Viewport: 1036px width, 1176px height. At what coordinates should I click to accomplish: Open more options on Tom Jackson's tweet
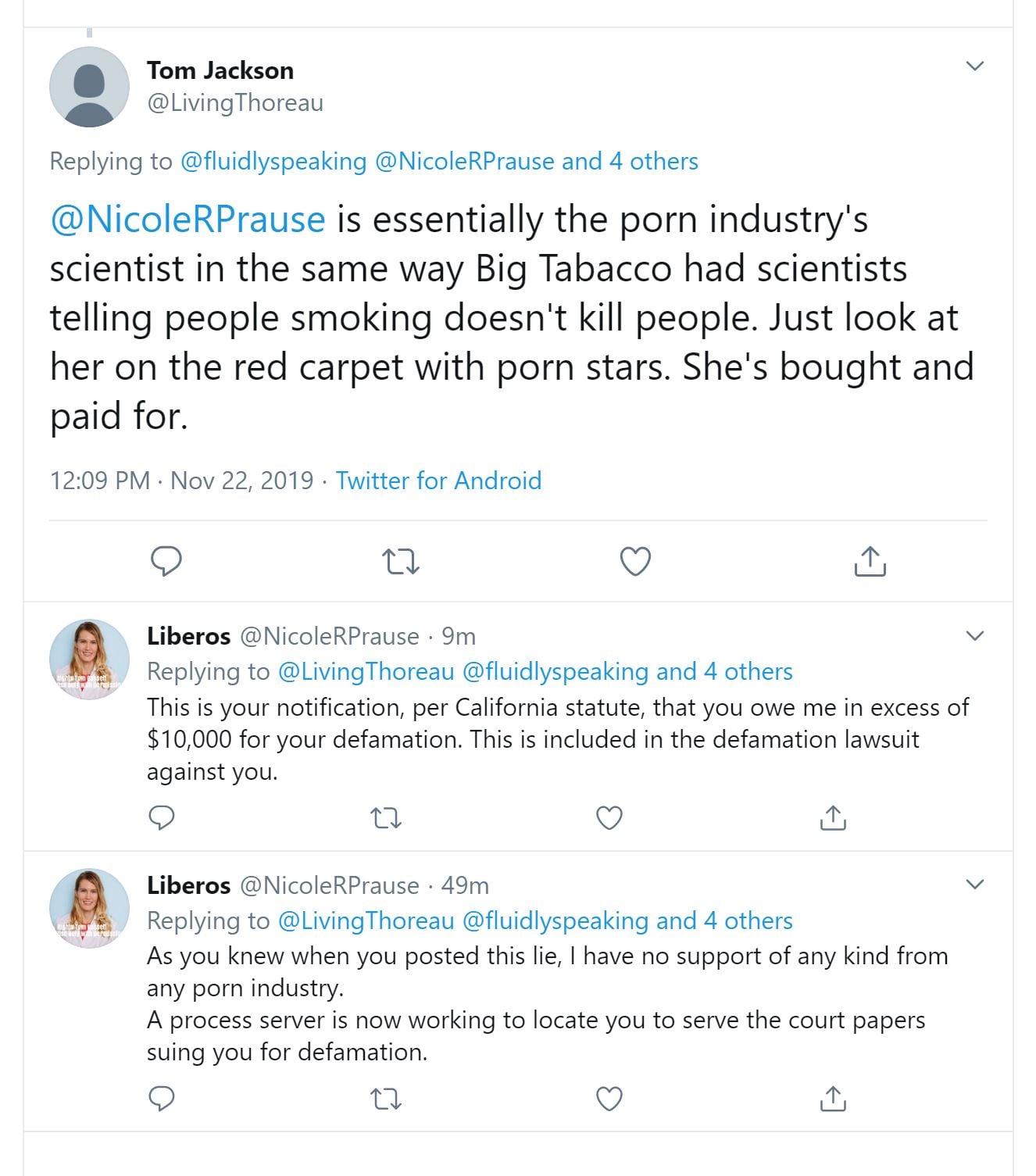click(x=974, y=66)
